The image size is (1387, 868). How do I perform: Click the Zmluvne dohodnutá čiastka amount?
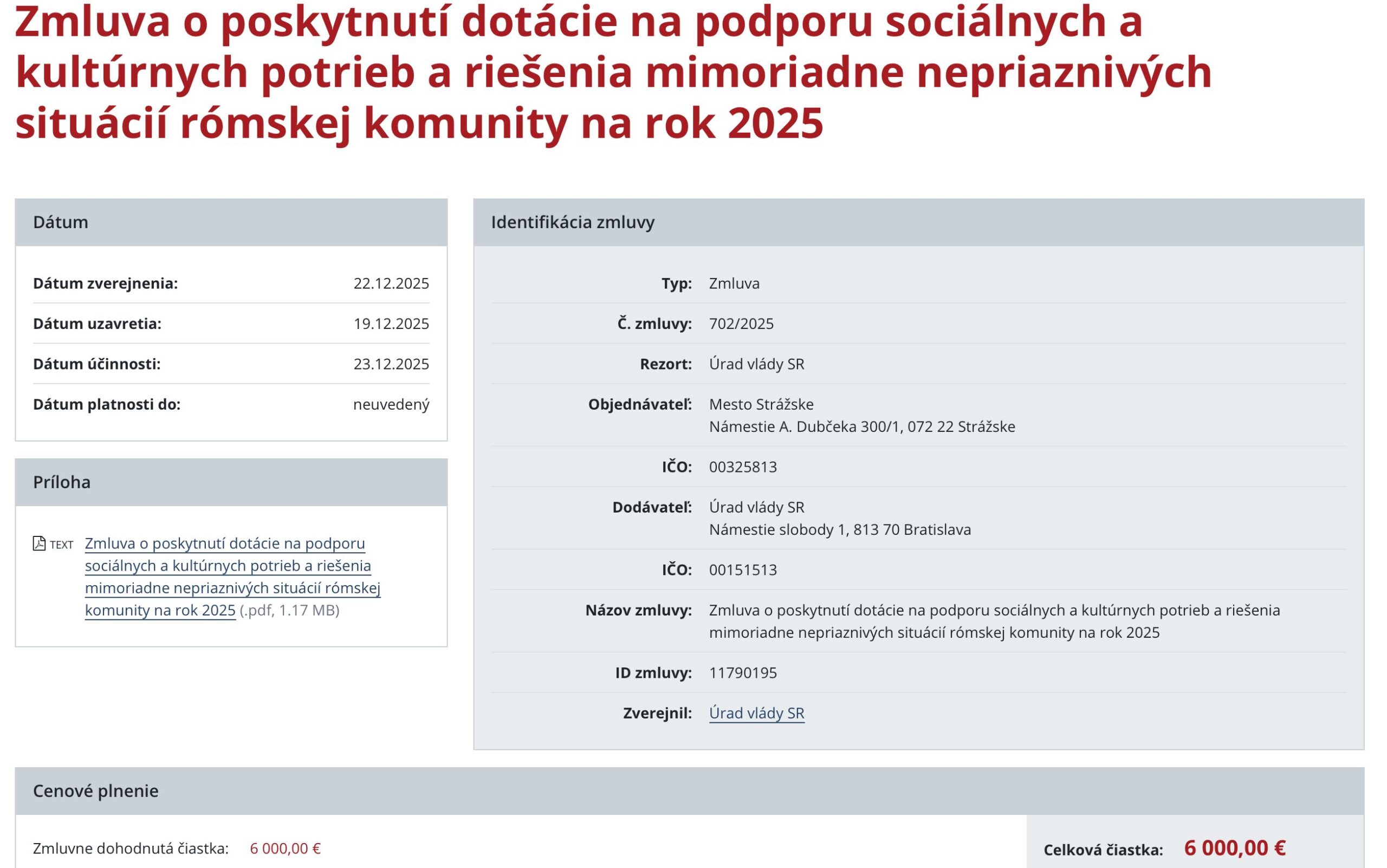285,848
